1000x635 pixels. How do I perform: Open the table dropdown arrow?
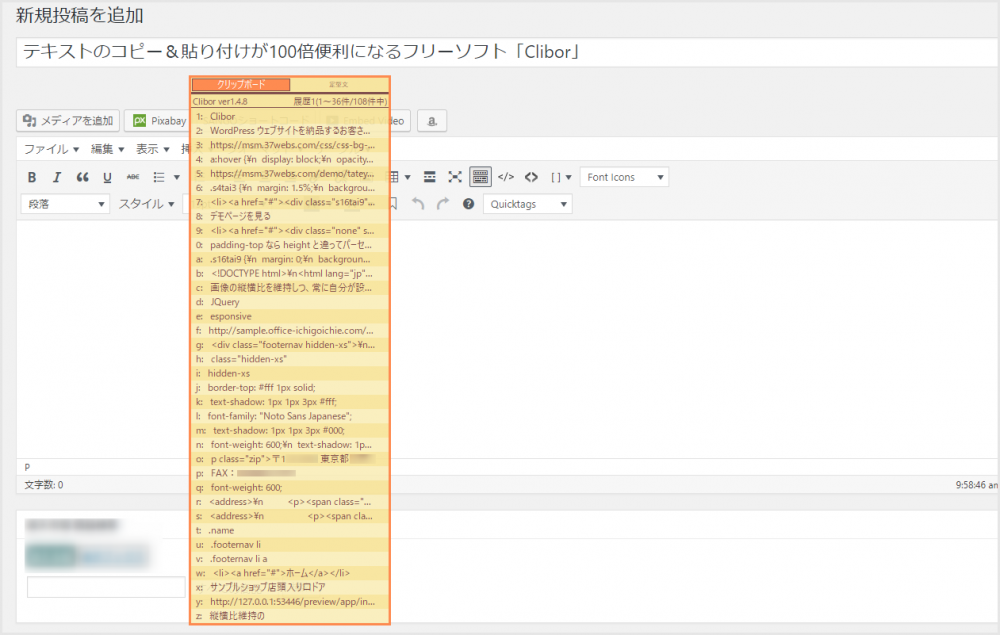[x=408, y=177]
